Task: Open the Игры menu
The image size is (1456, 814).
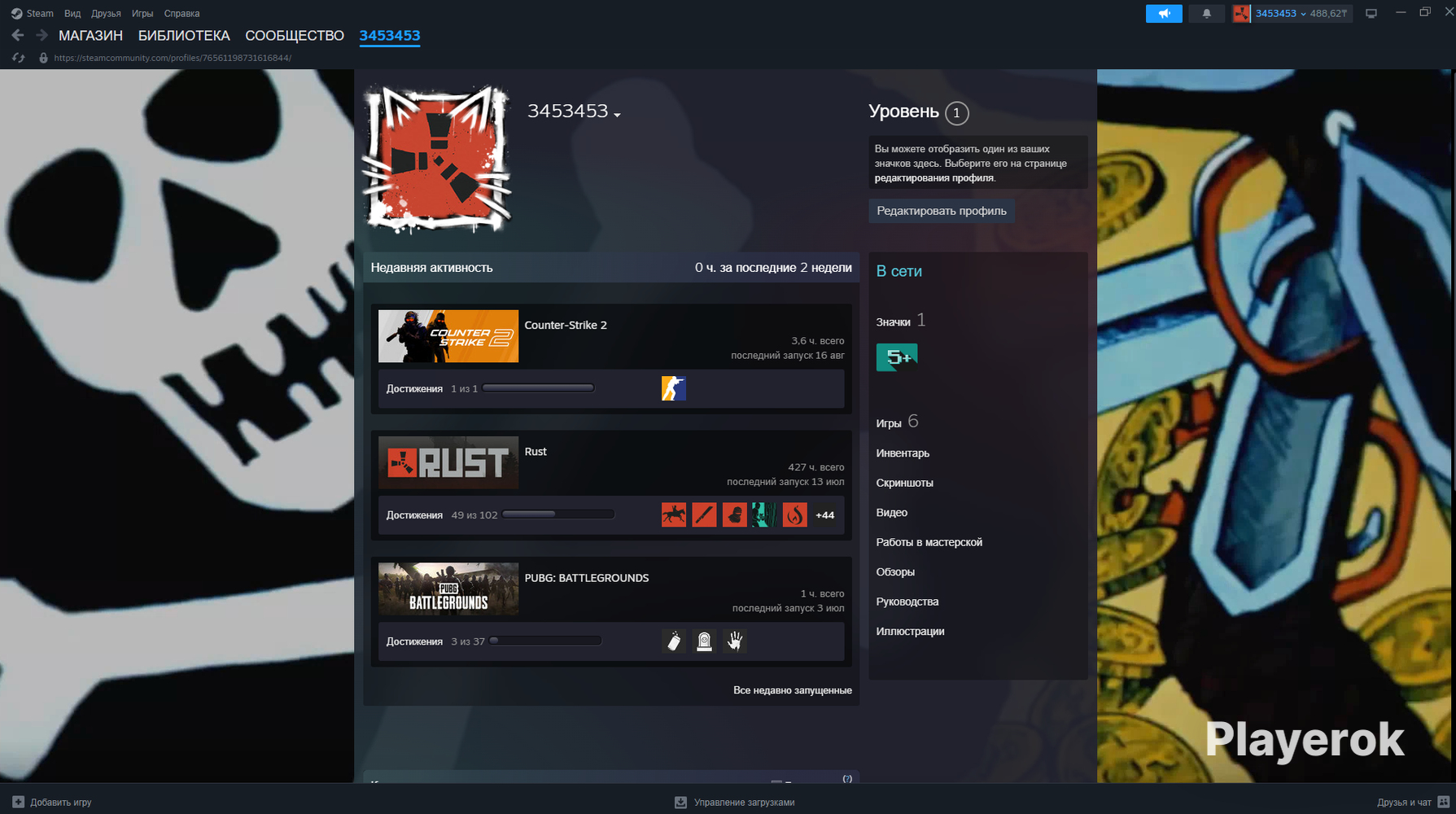Action: pos(142,13)
